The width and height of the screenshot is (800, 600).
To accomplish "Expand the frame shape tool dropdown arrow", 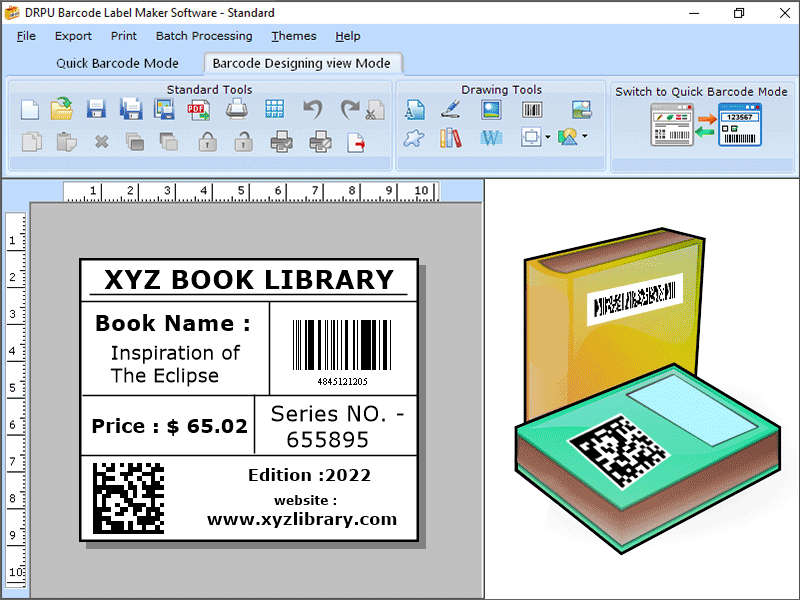I will 547,137.
